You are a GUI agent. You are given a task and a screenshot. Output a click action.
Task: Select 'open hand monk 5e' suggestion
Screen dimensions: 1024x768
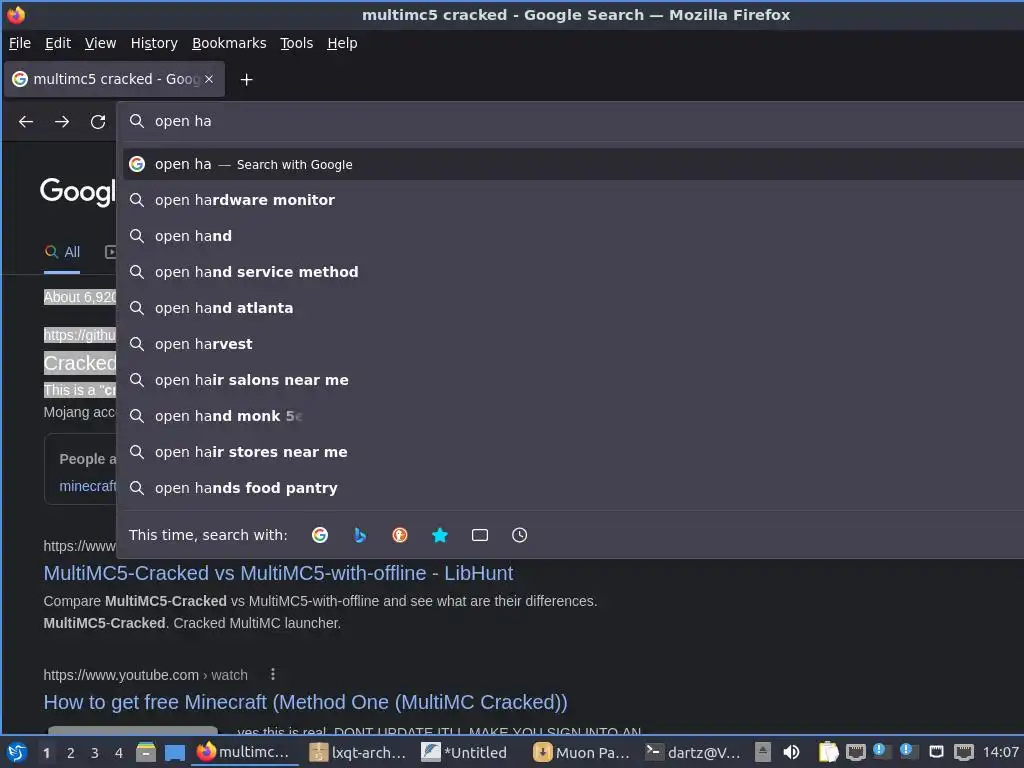(573, 416)
